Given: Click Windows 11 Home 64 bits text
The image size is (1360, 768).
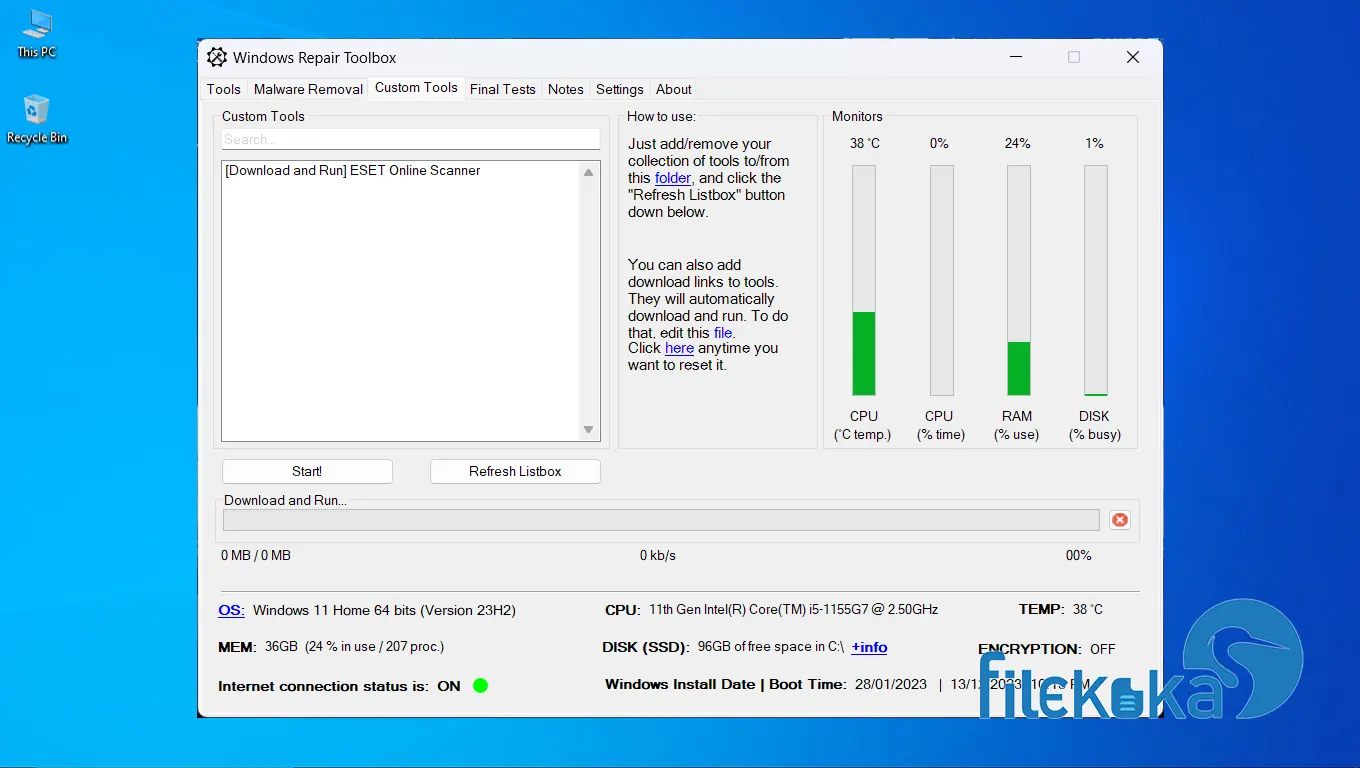Looking at the screenshot, I should tap(384, 610).
